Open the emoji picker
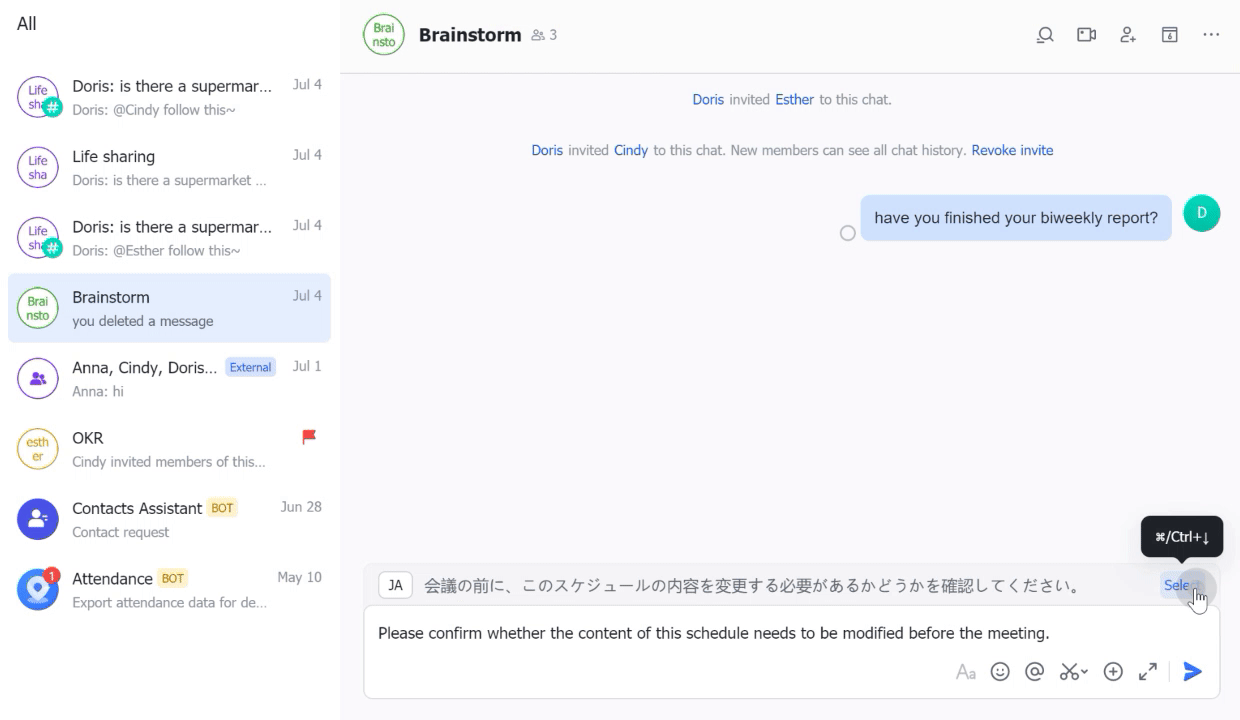Viewport: 1240px width, 720px height. 1000,672
